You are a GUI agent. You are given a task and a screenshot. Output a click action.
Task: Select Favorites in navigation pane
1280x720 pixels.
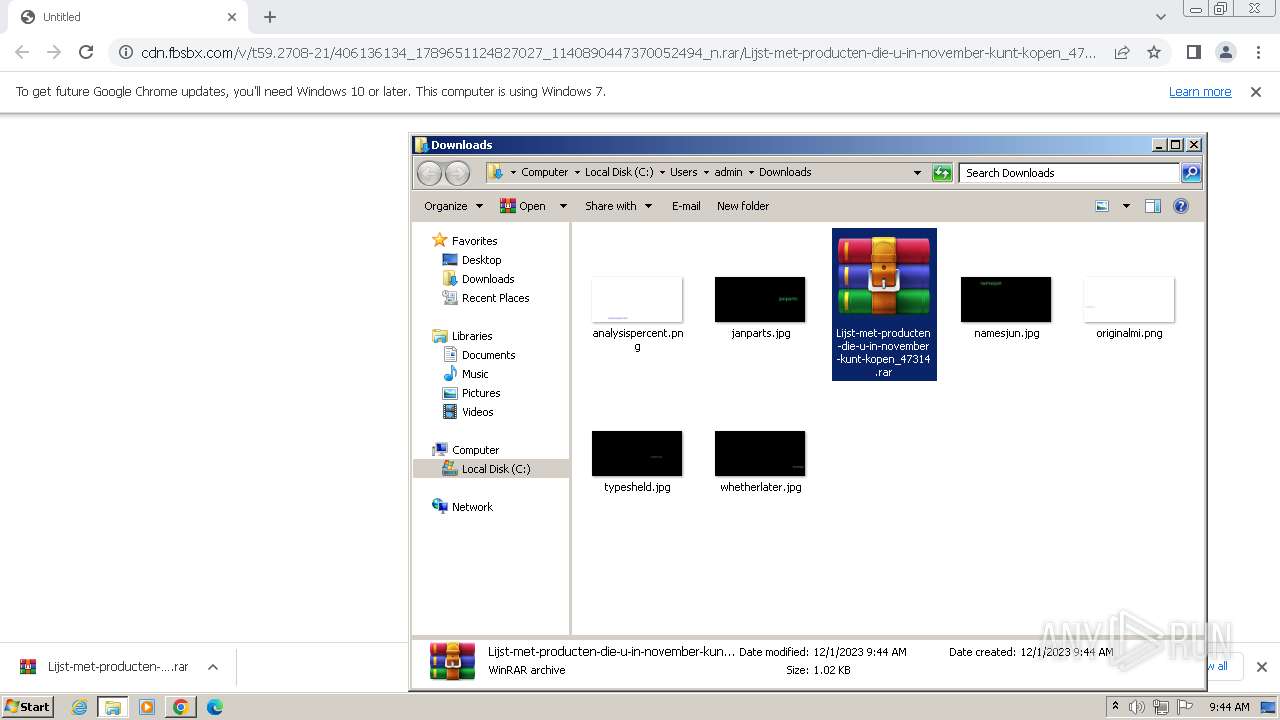click(x=474, y=241)
